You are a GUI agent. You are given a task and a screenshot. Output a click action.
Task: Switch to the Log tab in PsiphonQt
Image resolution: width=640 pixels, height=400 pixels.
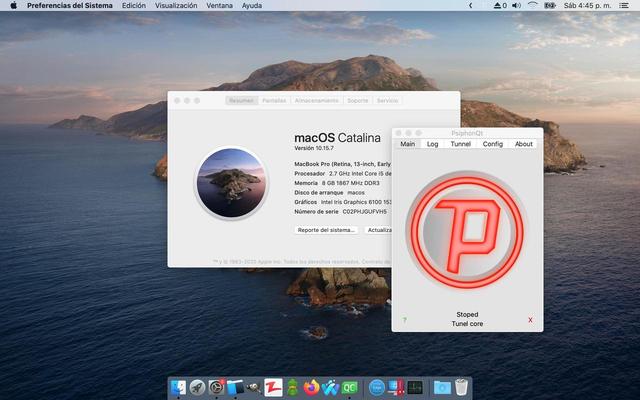(432, 144)
